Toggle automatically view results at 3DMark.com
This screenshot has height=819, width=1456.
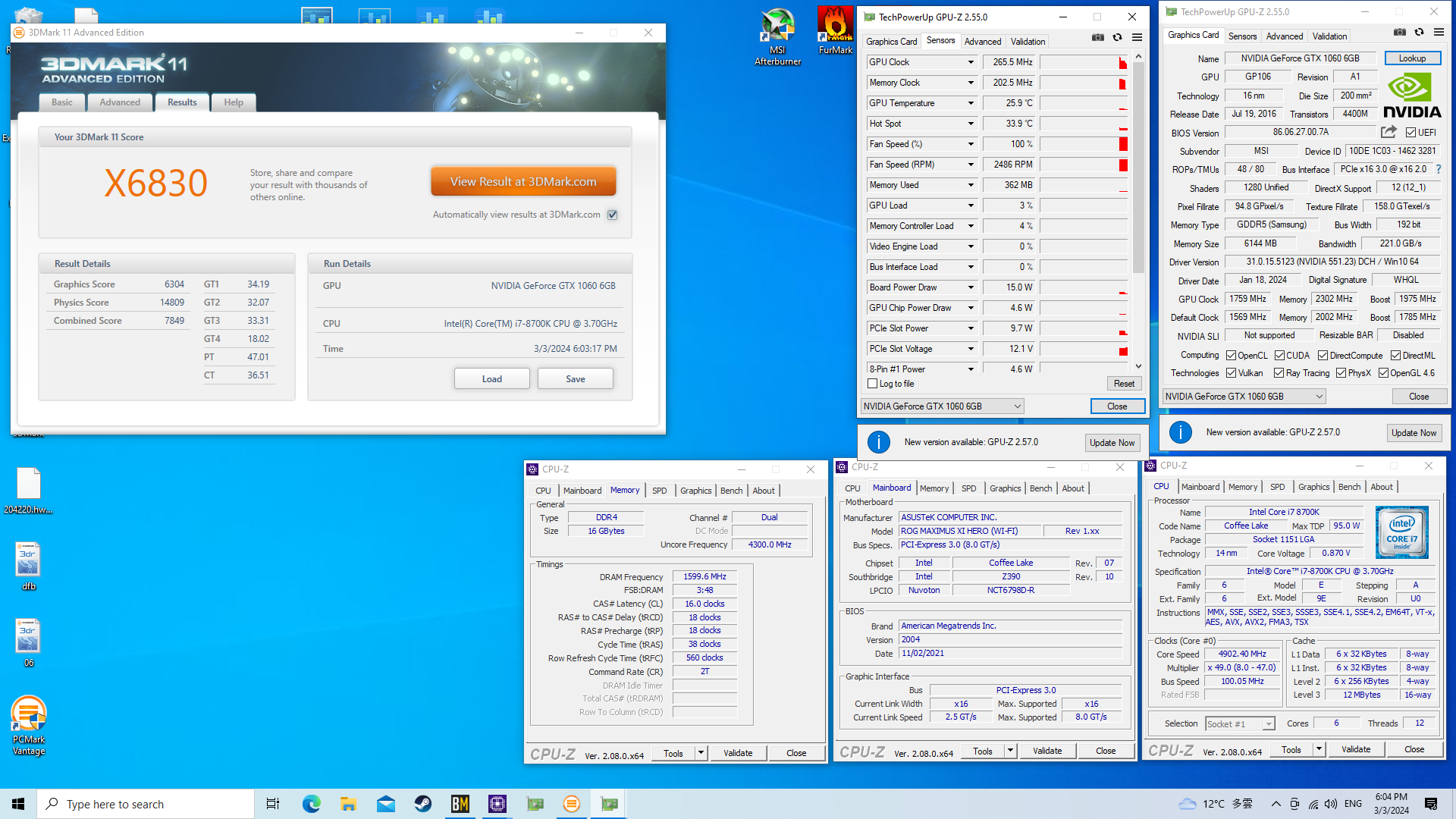point(613,215)
